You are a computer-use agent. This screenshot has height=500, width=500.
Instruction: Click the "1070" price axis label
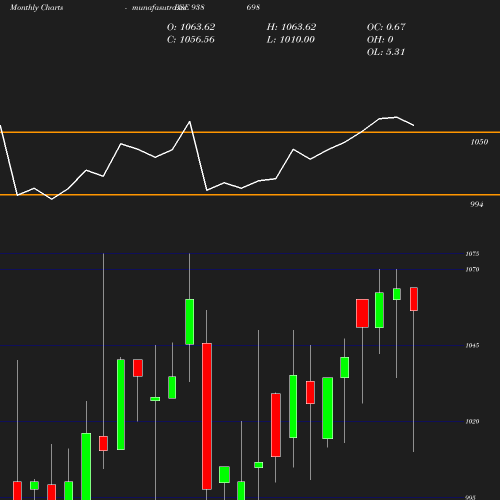(472, 269)
